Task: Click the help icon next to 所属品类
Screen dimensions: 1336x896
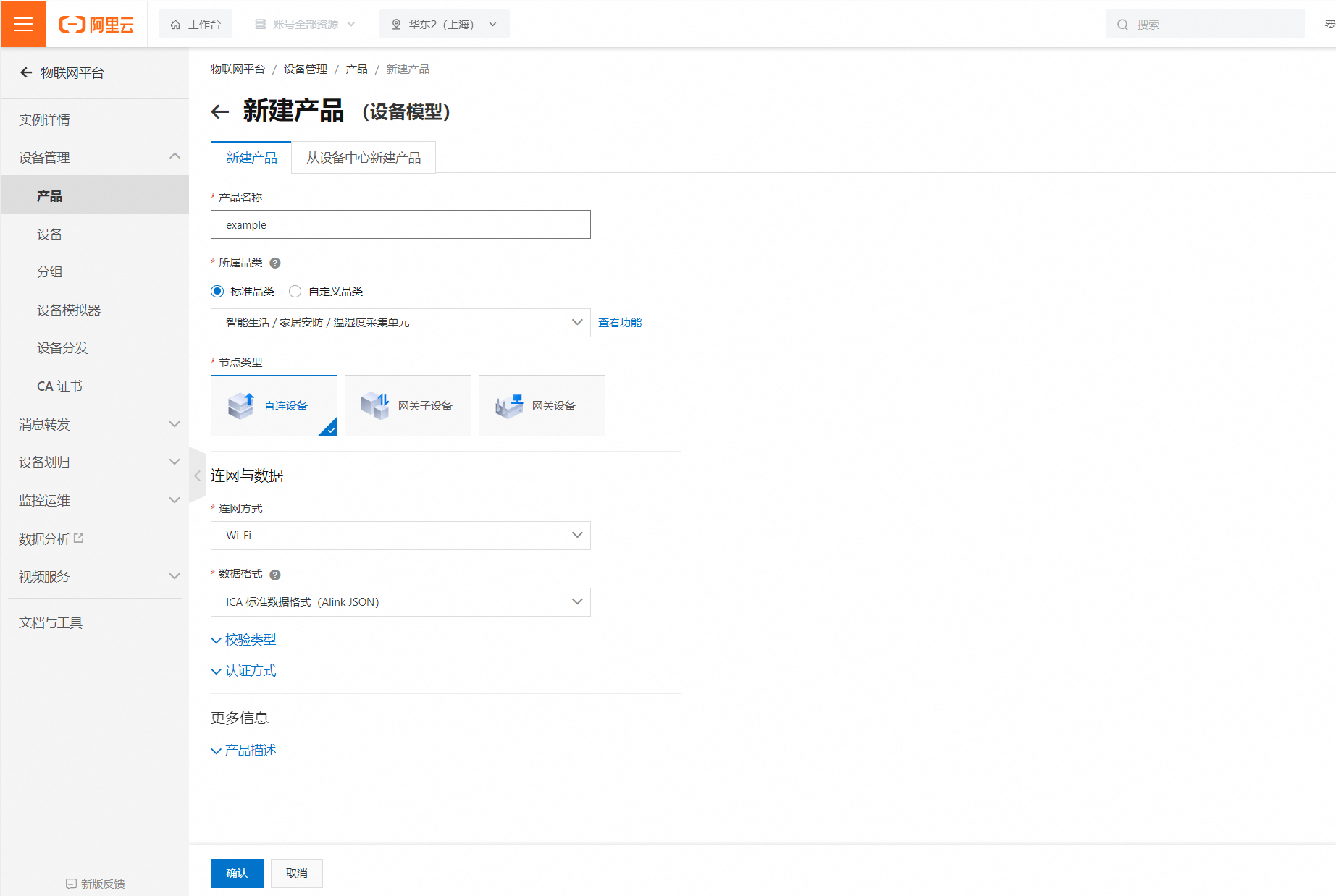Action: [275, 263]
